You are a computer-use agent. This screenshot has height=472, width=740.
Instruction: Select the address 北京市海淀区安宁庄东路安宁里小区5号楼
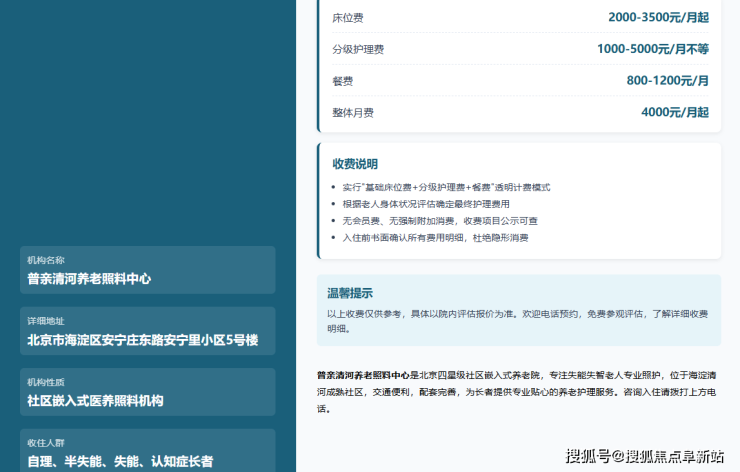click(x=143, y=340)
